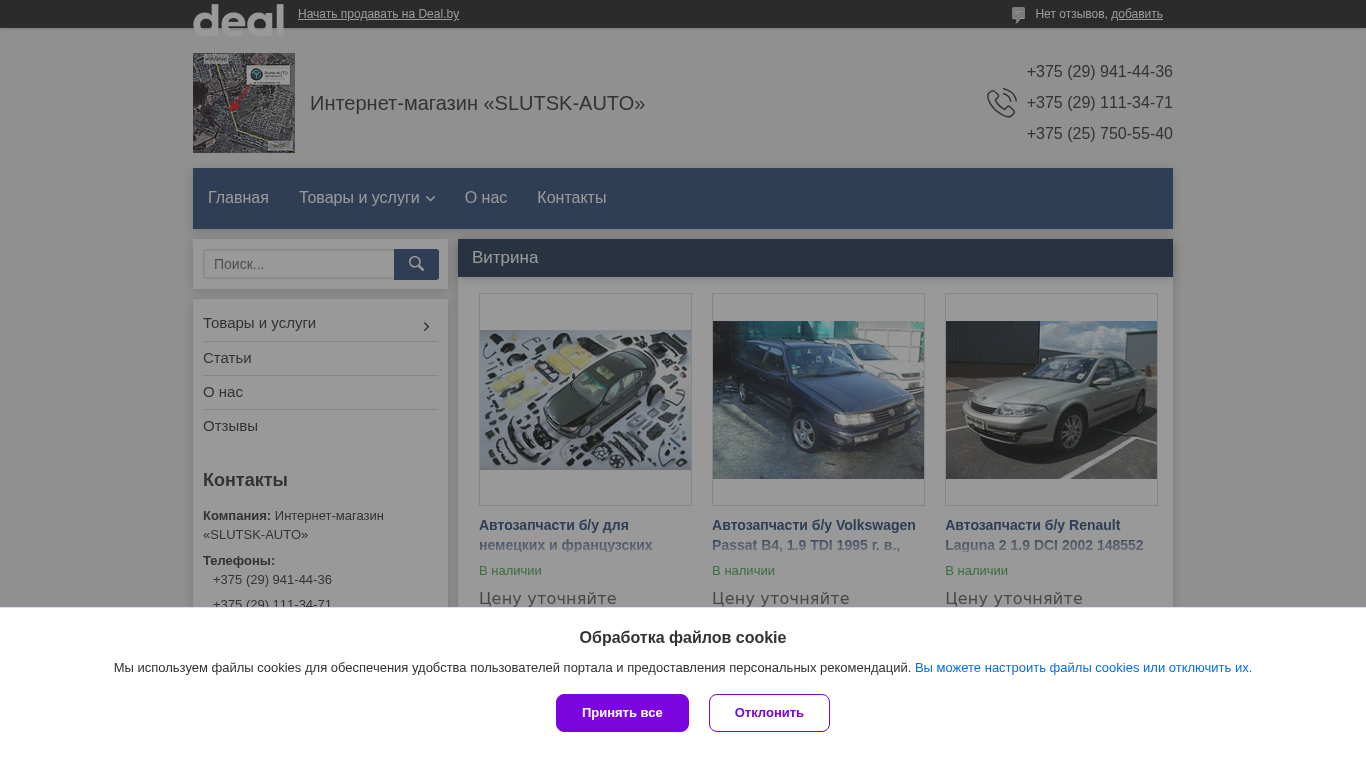Screen dimensions: 1366x768
Task: Click header phone number +375 (29) 941-44-36
Action: coord(1099,72)
